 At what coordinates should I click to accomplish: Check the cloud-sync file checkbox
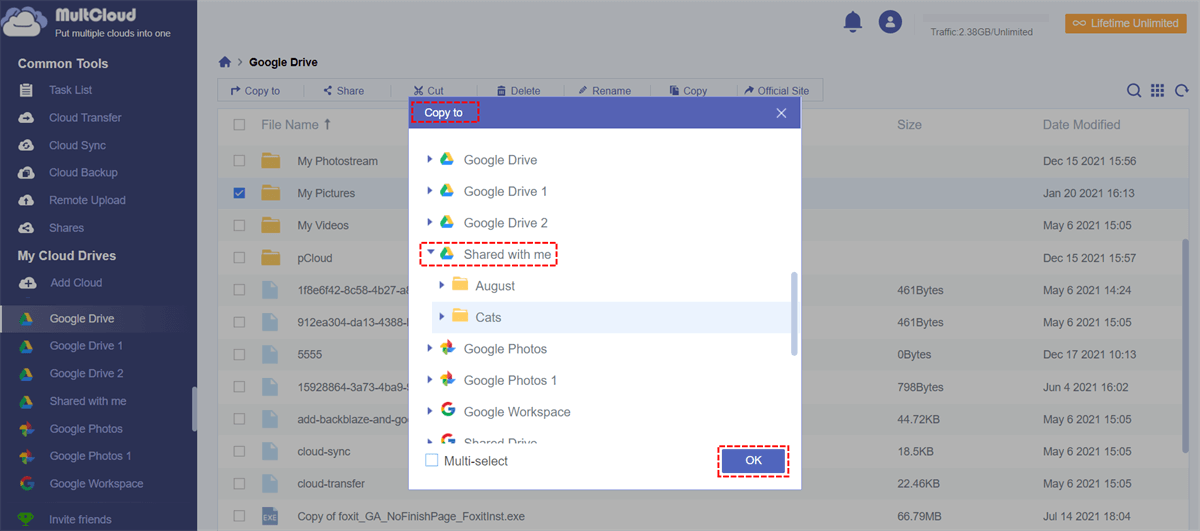pyautogui.click(x=239, y=452)
